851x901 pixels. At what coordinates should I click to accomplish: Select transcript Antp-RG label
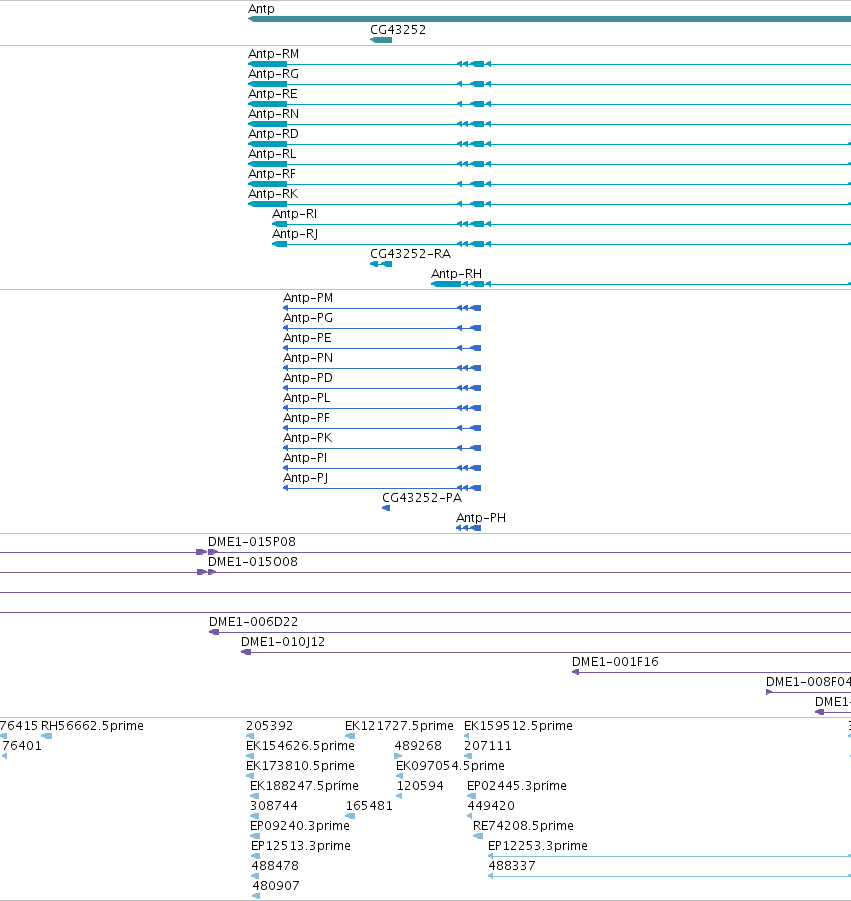pyautogui.click(x=273, y=74)
